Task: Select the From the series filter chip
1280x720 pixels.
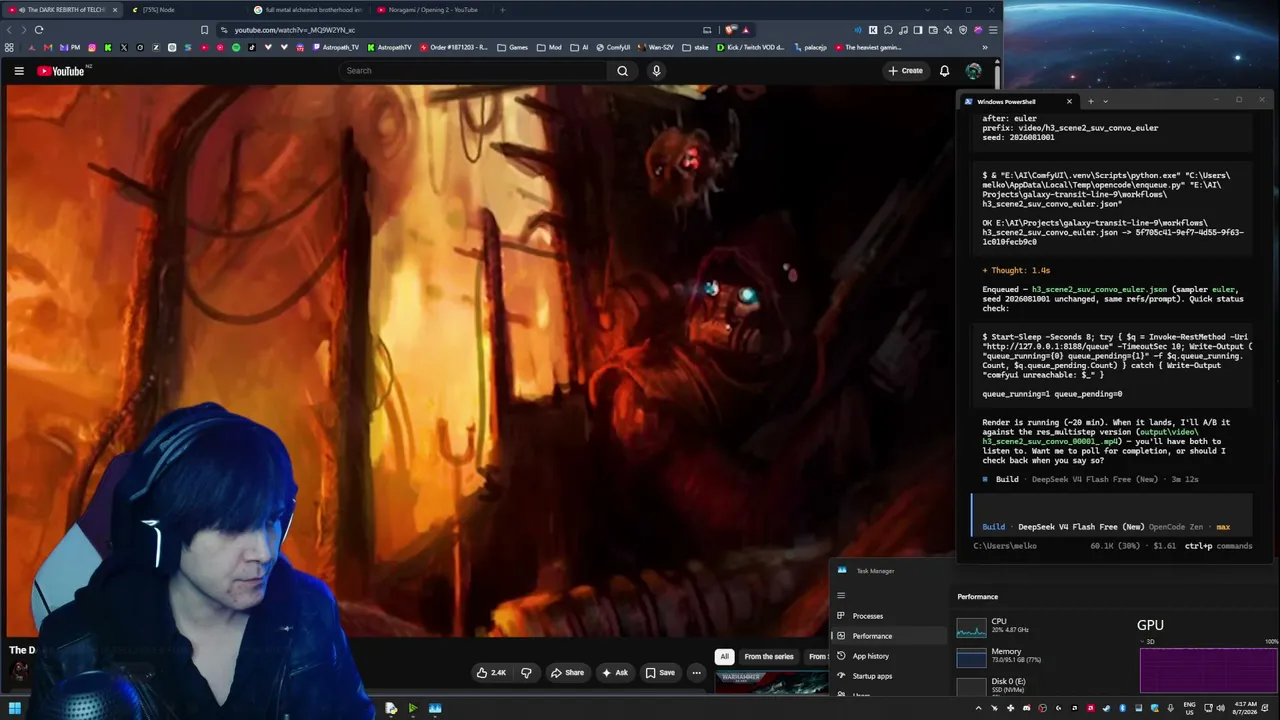Action: click(x=769, y=657)
